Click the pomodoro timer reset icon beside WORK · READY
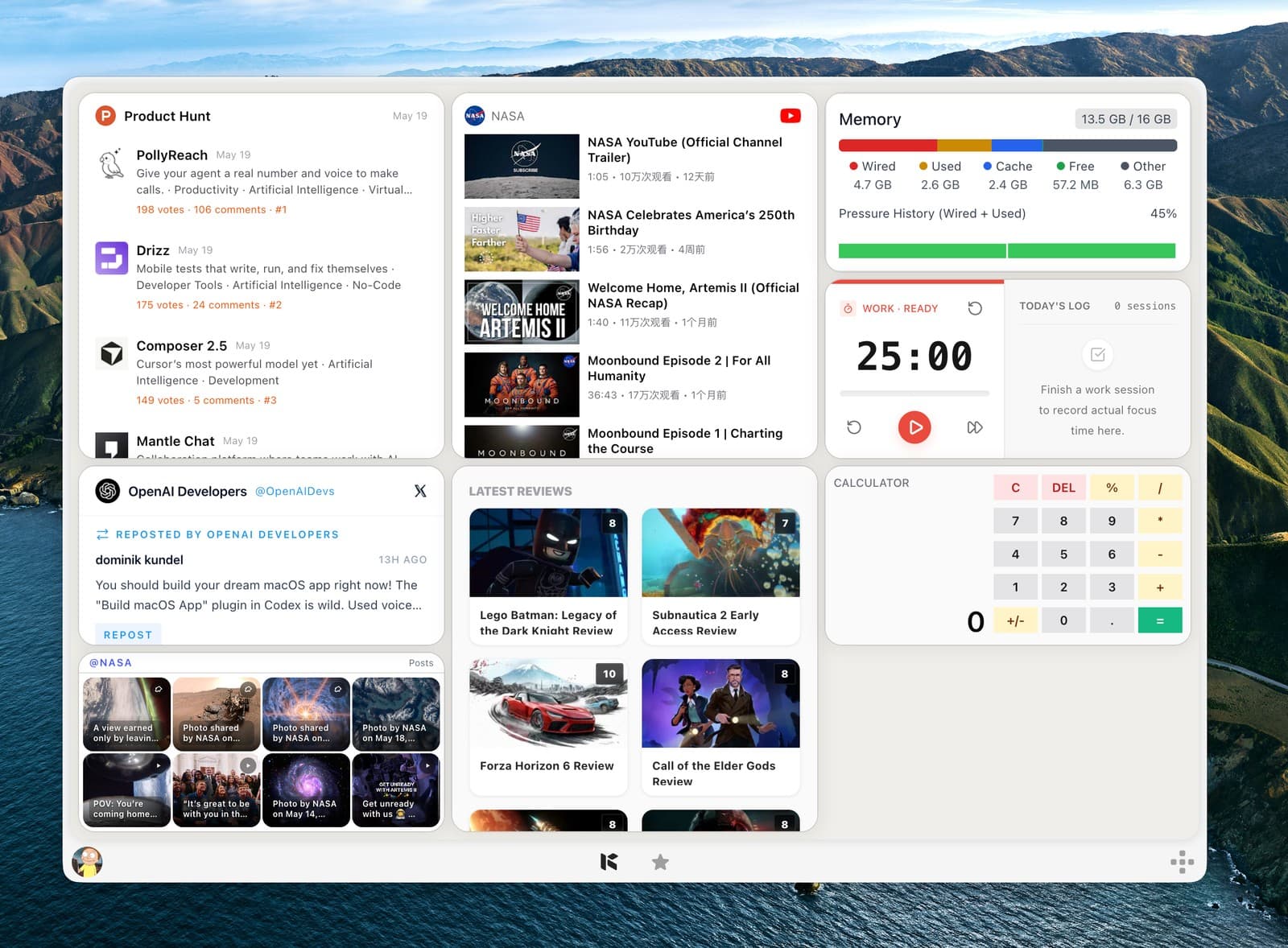 click(975, 308)
